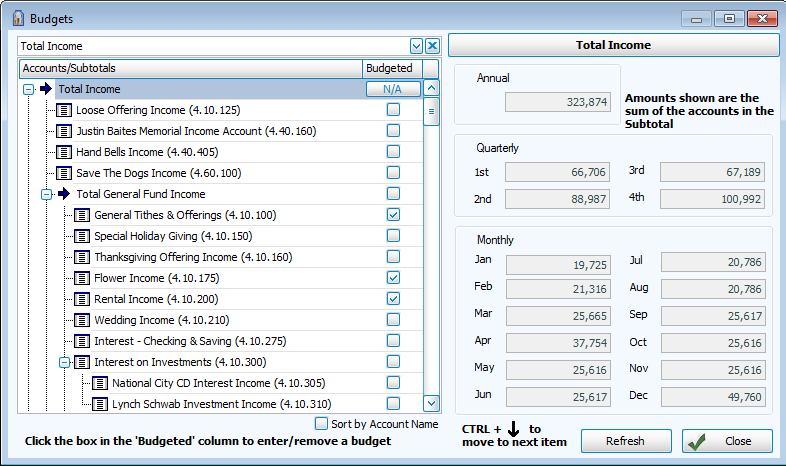Enable the Sort by Account Name checkbox
Image resolution: width=786 pixels, height=466 pixels.
(321, 424)
